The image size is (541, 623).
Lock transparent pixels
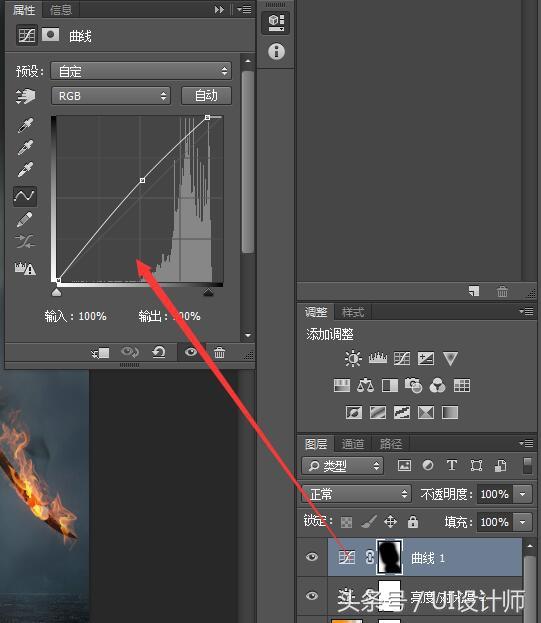[346, 522]
